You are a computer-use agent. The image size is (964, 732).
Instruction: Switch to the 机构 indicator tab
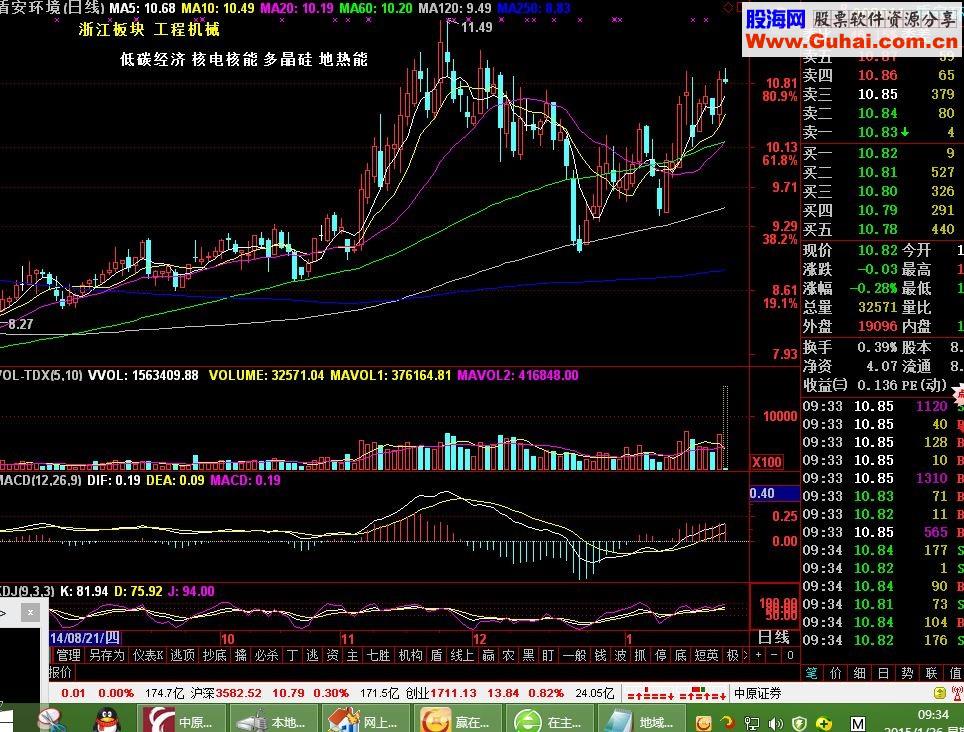click(x=410, y=655)
